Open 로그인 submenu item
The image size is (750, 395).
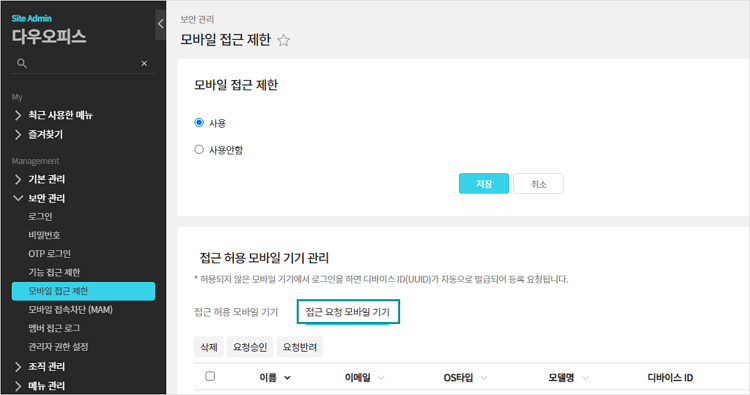pos(40,217)
